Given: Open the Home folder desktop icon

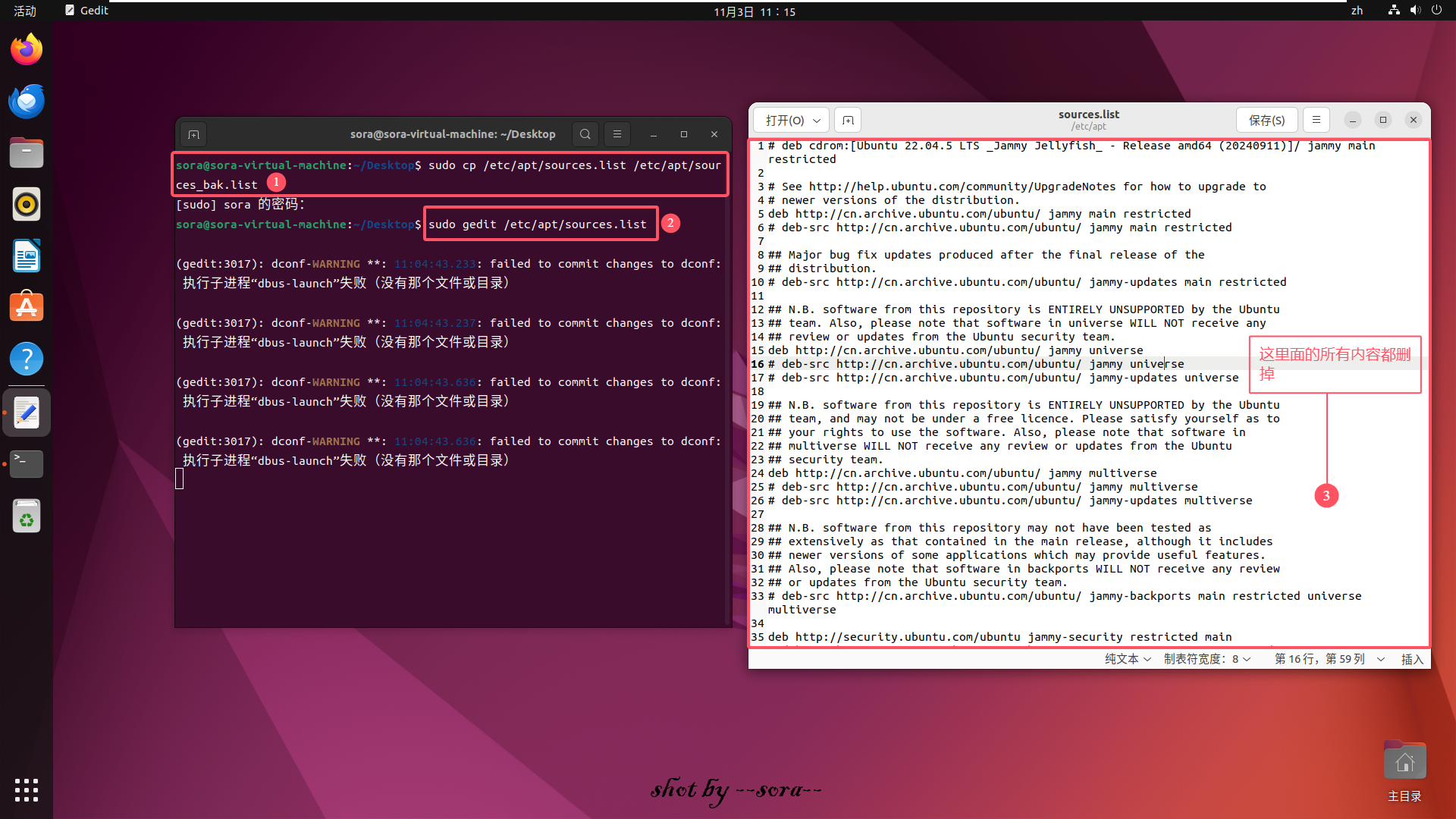Looking at the screenshot, I should click(1404, 770).
